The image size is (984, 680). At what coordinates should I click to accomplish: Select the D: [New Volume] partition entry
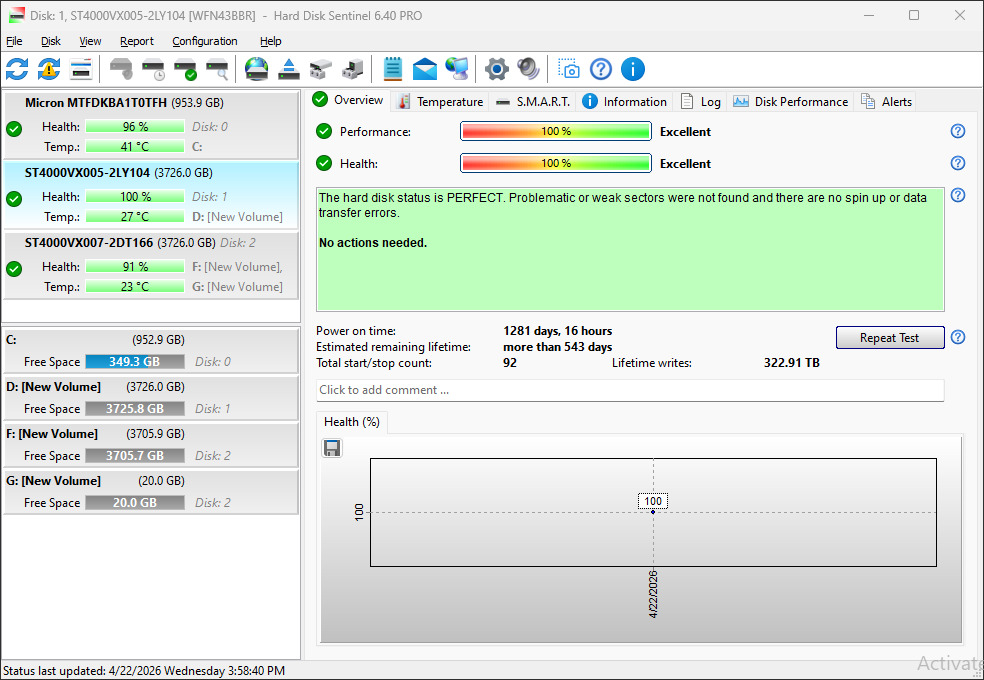151,398
